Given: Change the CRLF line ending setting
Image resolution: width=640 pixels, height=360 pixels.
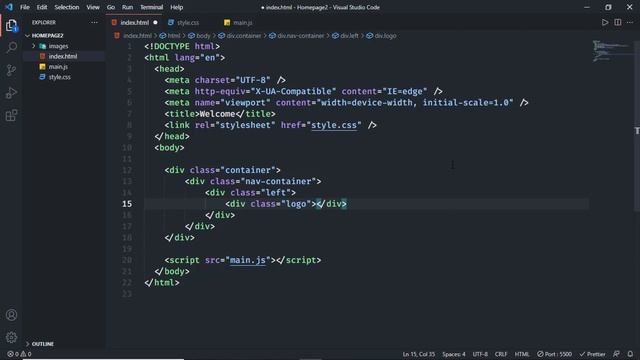Looking at the screenshot, I should point(501,354).
